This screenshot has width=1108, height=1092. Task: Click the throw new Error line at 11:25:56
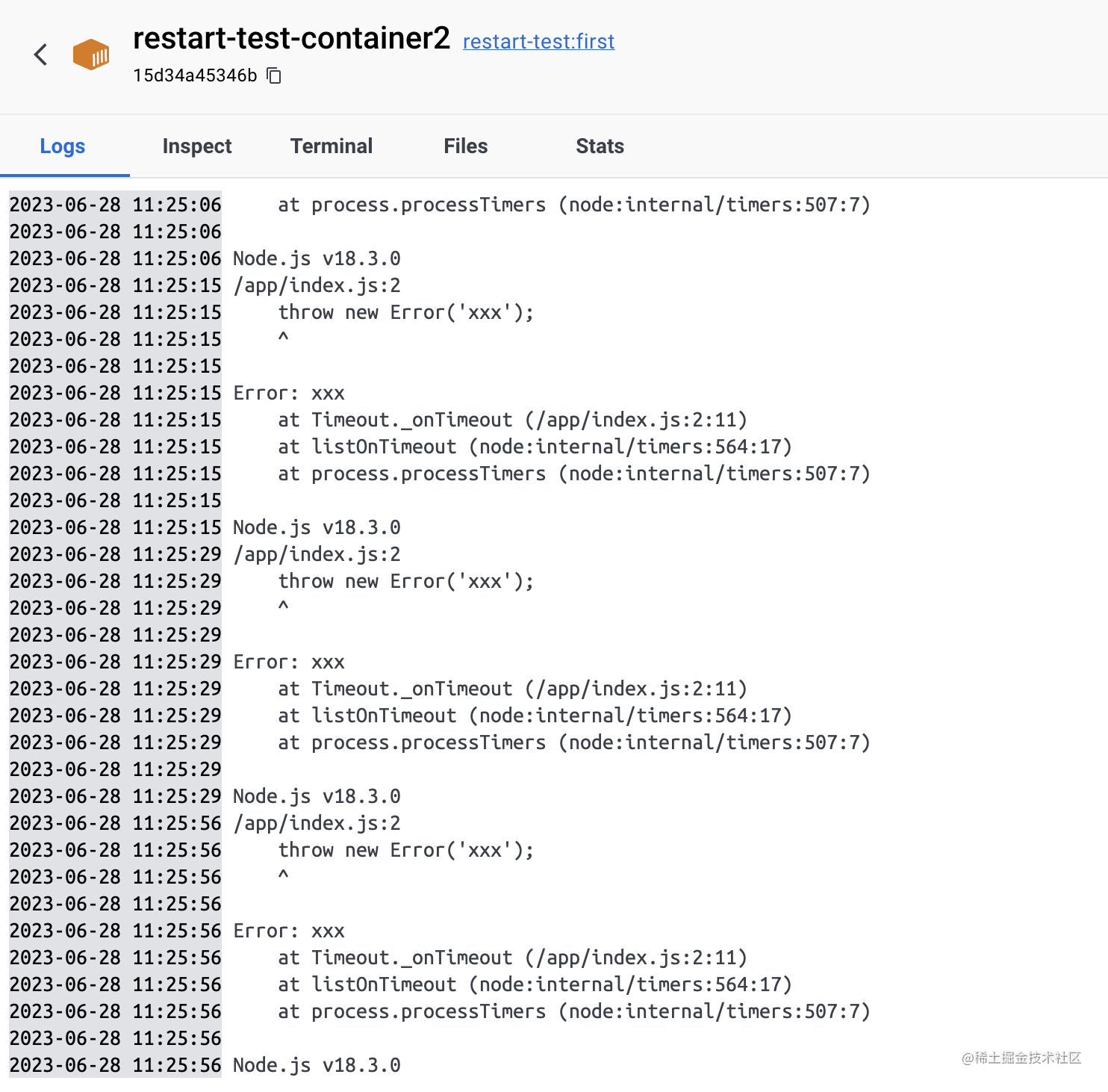pos(405,850)
